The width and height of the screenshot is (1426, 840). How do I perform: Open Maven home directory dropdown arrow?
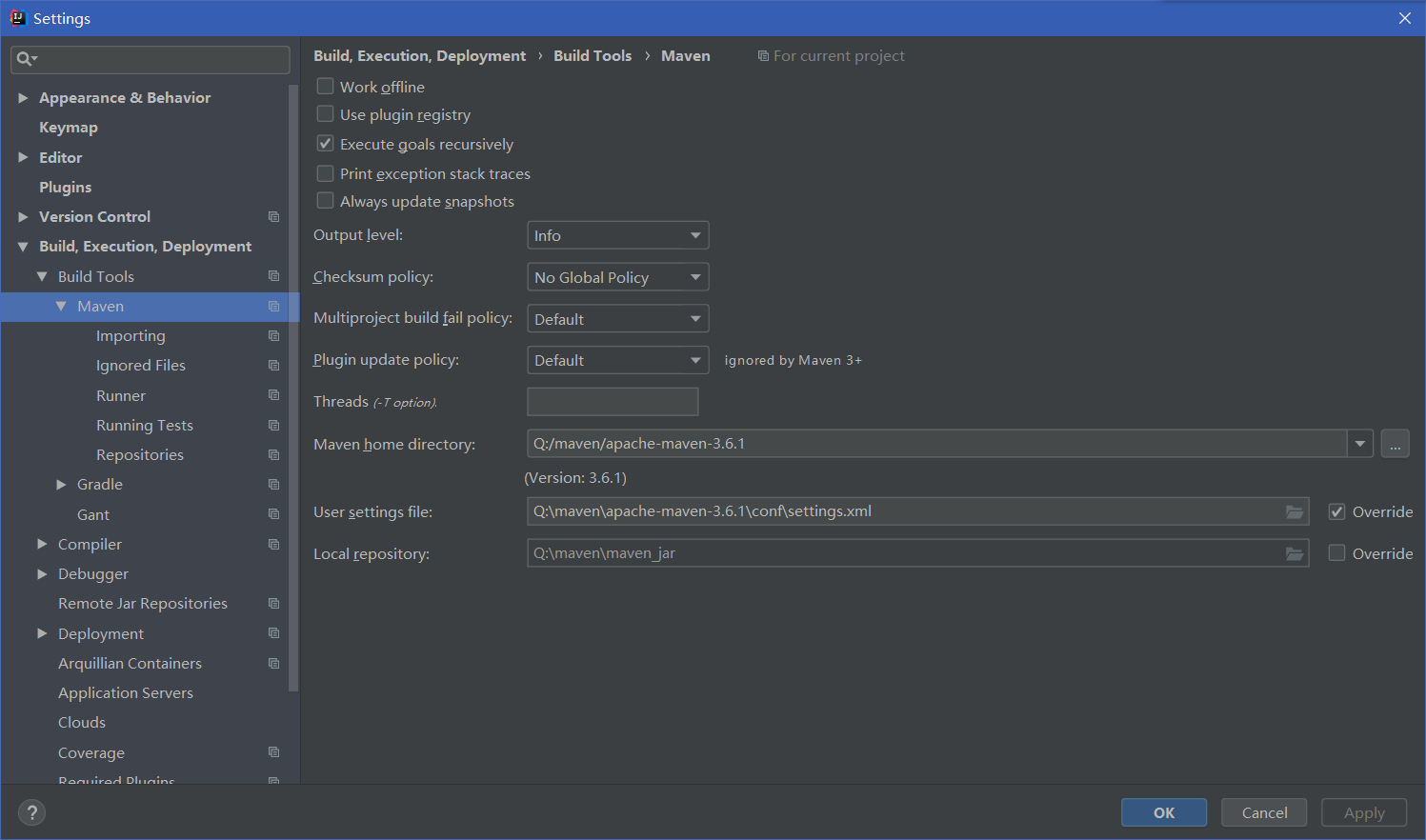[x=1359, y=444]
